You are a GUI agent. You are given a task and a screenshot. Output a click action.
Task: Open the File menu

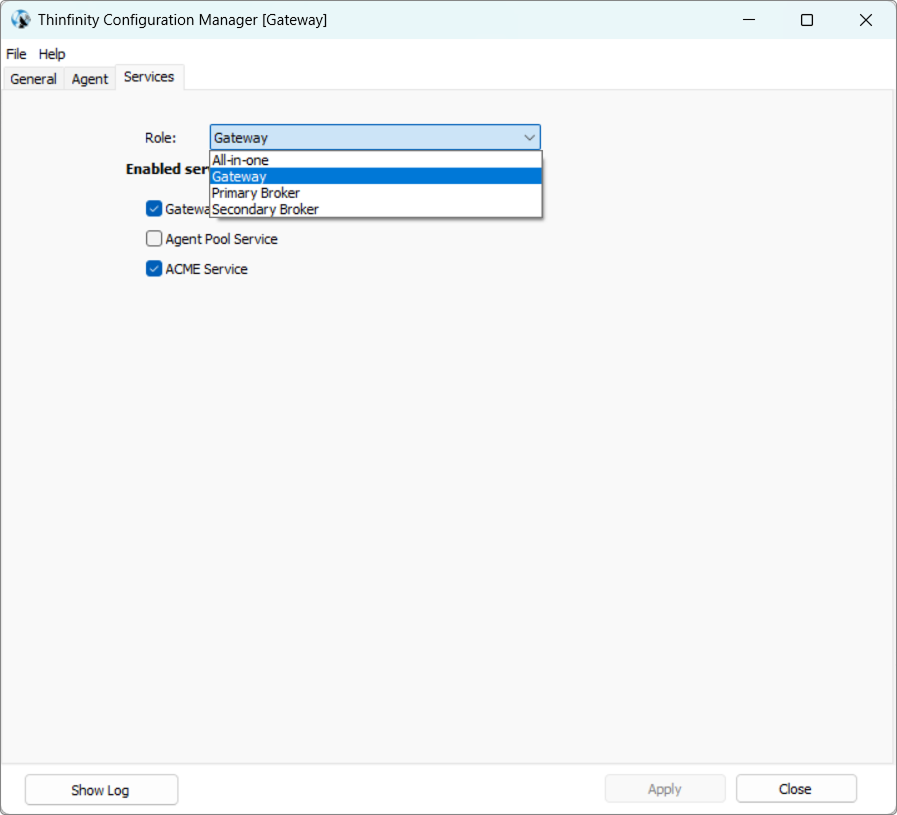point(16,54)
